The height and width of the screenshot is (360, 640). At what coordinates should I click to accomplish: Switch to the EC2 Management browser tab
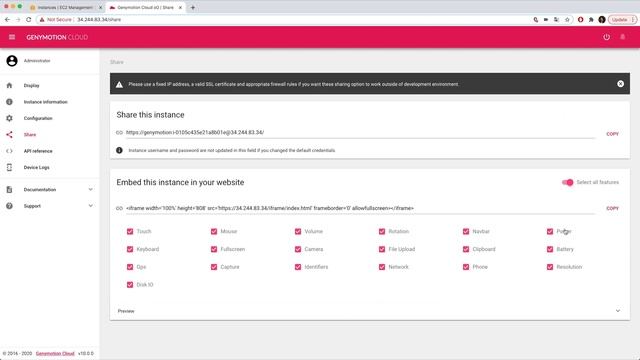pos(65,7)
